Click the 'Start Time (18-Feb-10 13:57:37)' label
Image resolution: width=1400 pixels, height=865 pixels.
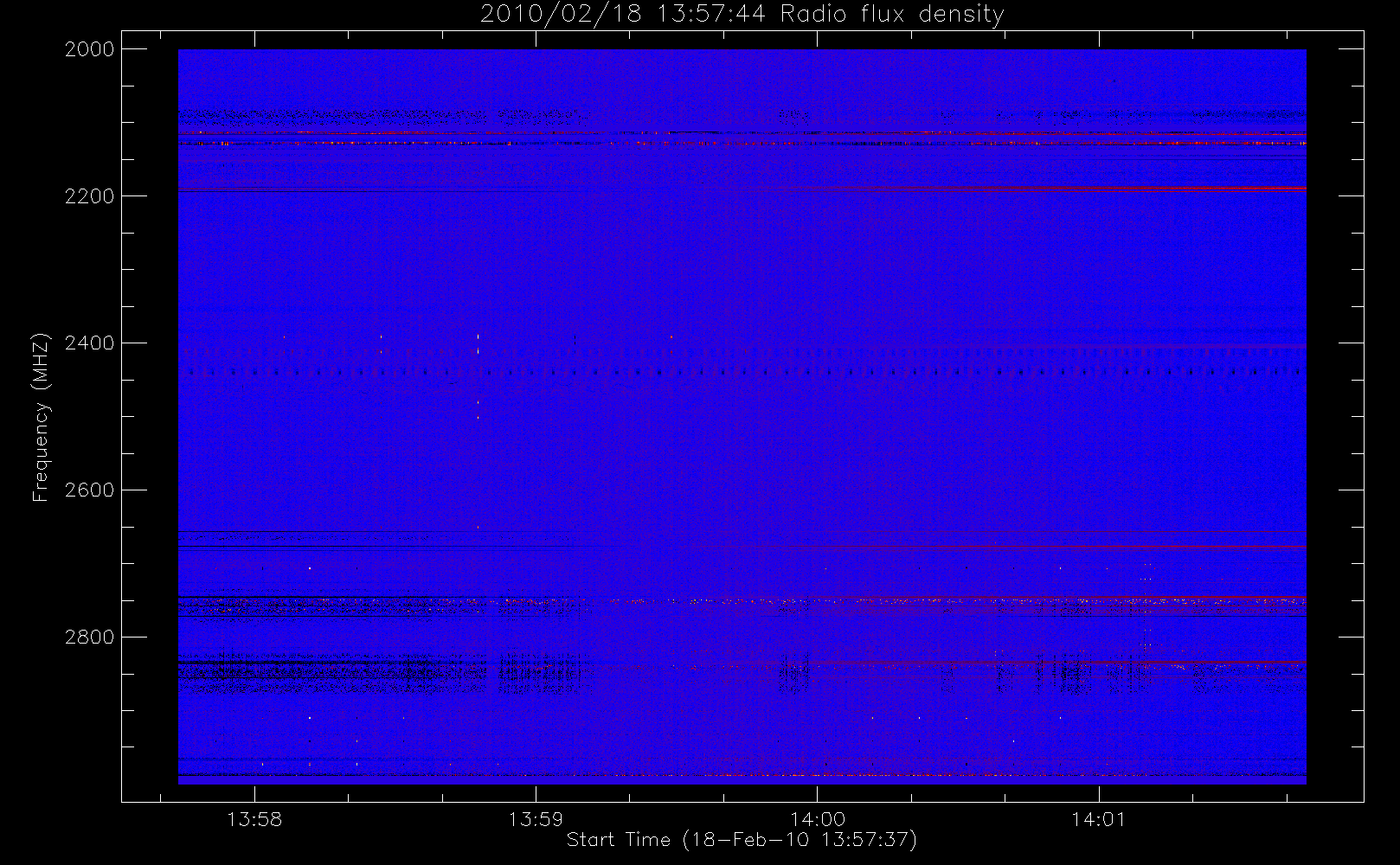pos(742,840)
